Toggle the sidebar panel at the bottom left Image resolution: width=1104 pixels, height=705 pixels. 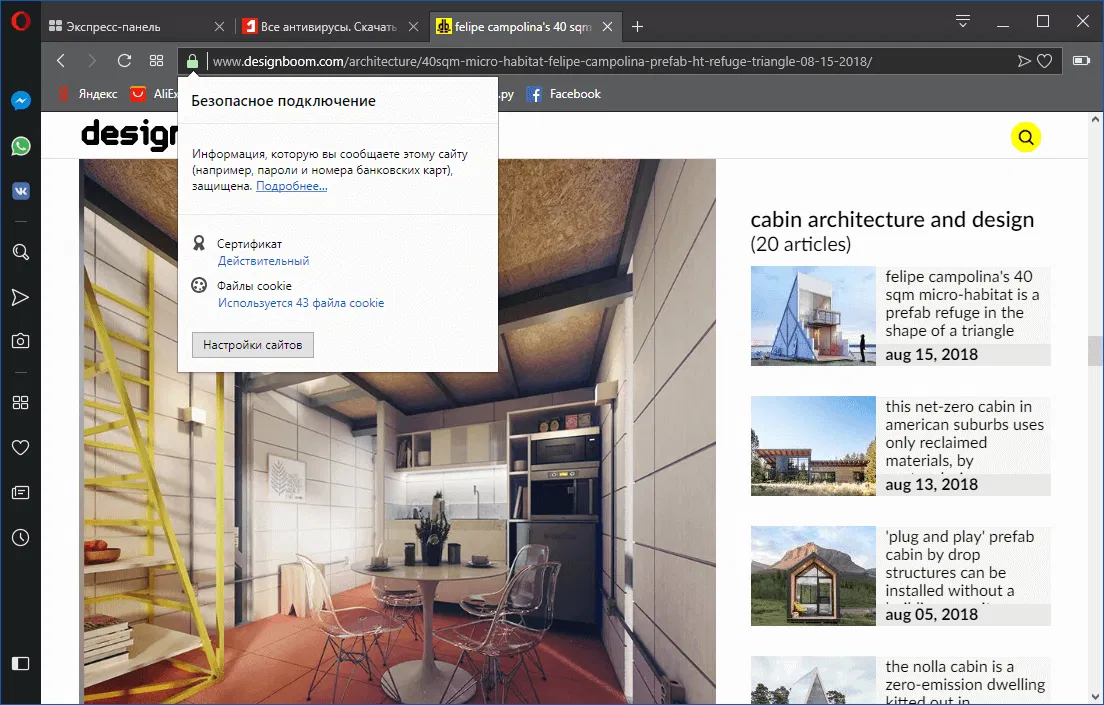(20, 663)
